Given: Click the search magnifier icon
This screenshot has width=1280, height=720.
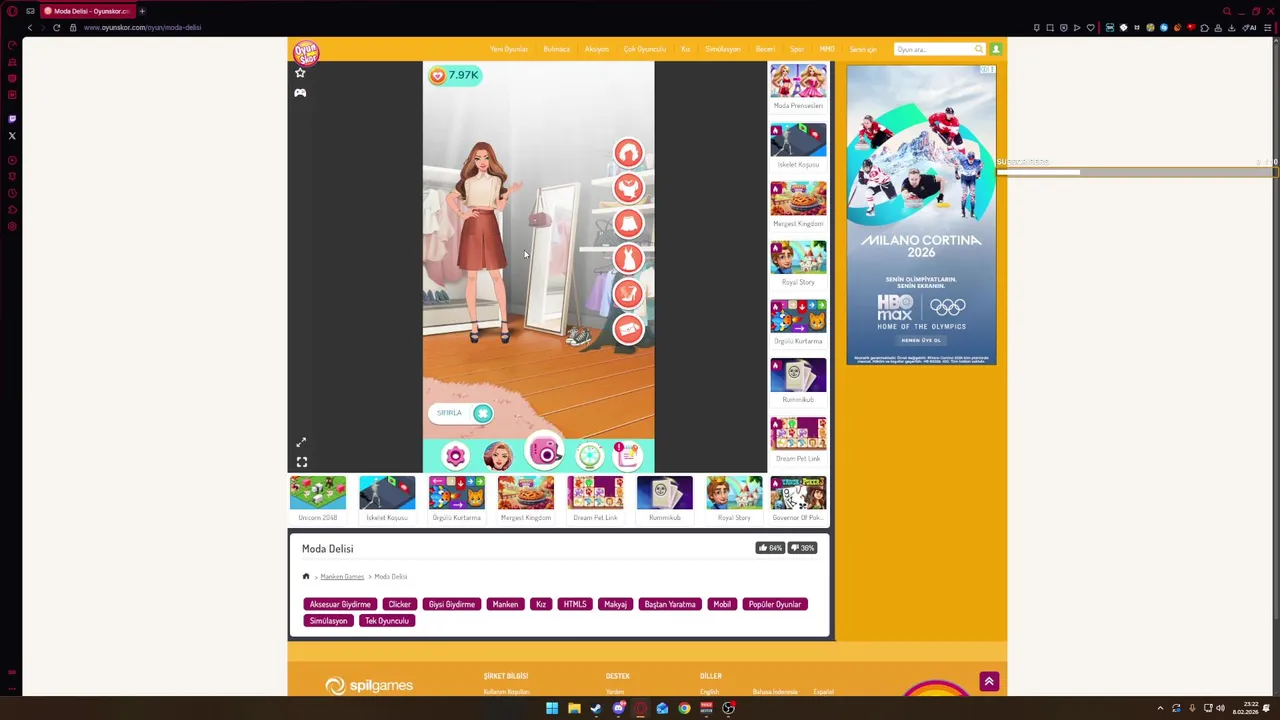Looking at the screenshot, I should (x=979, y=49).
